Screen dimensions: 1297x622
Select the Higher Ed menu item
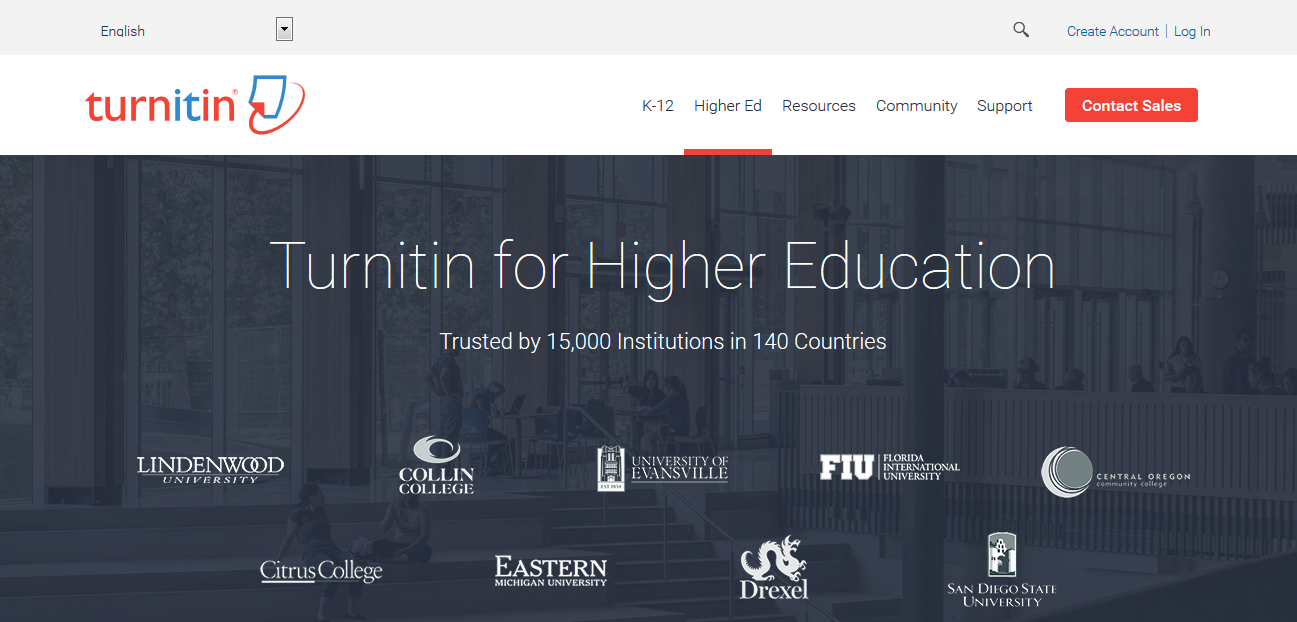click(728, 106)
